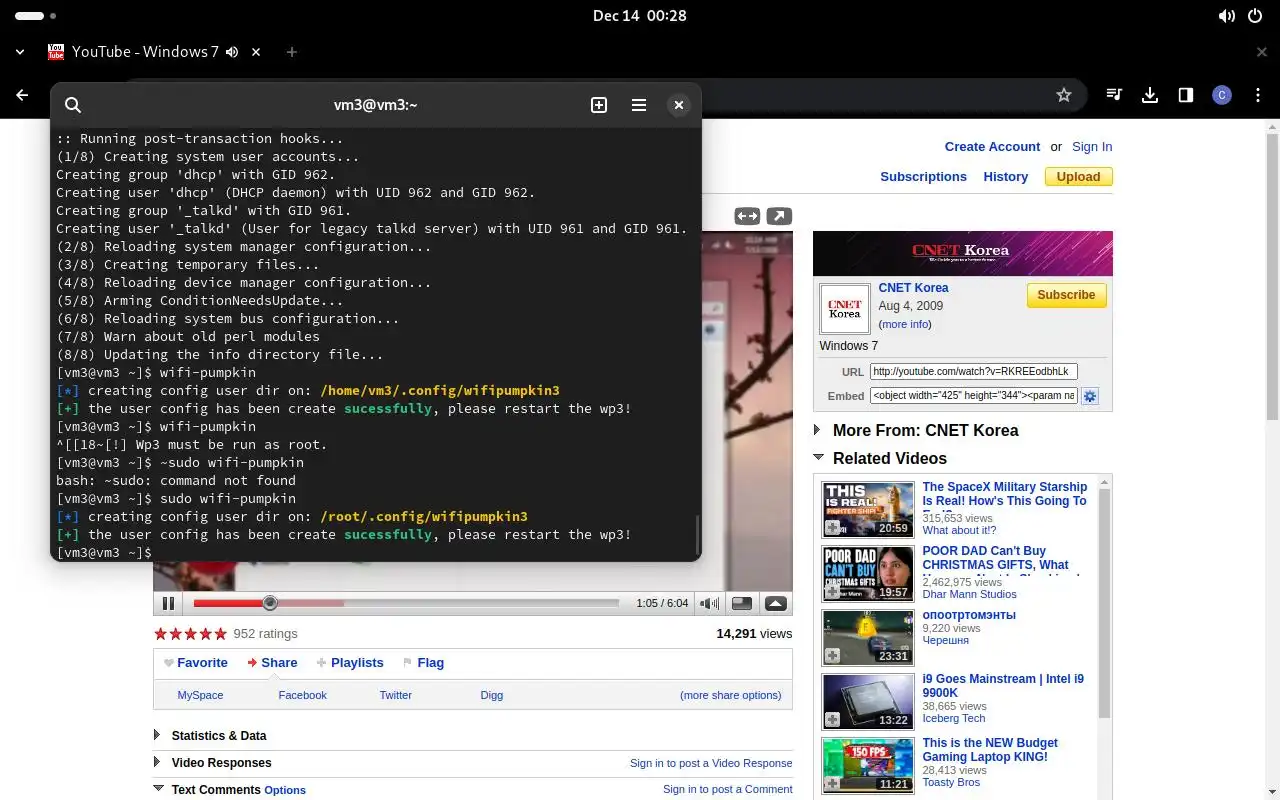Open the terminal hamburger menu
Image resolution: width=1280 pixels, height=800 pixels.
[x=639, y=105]
